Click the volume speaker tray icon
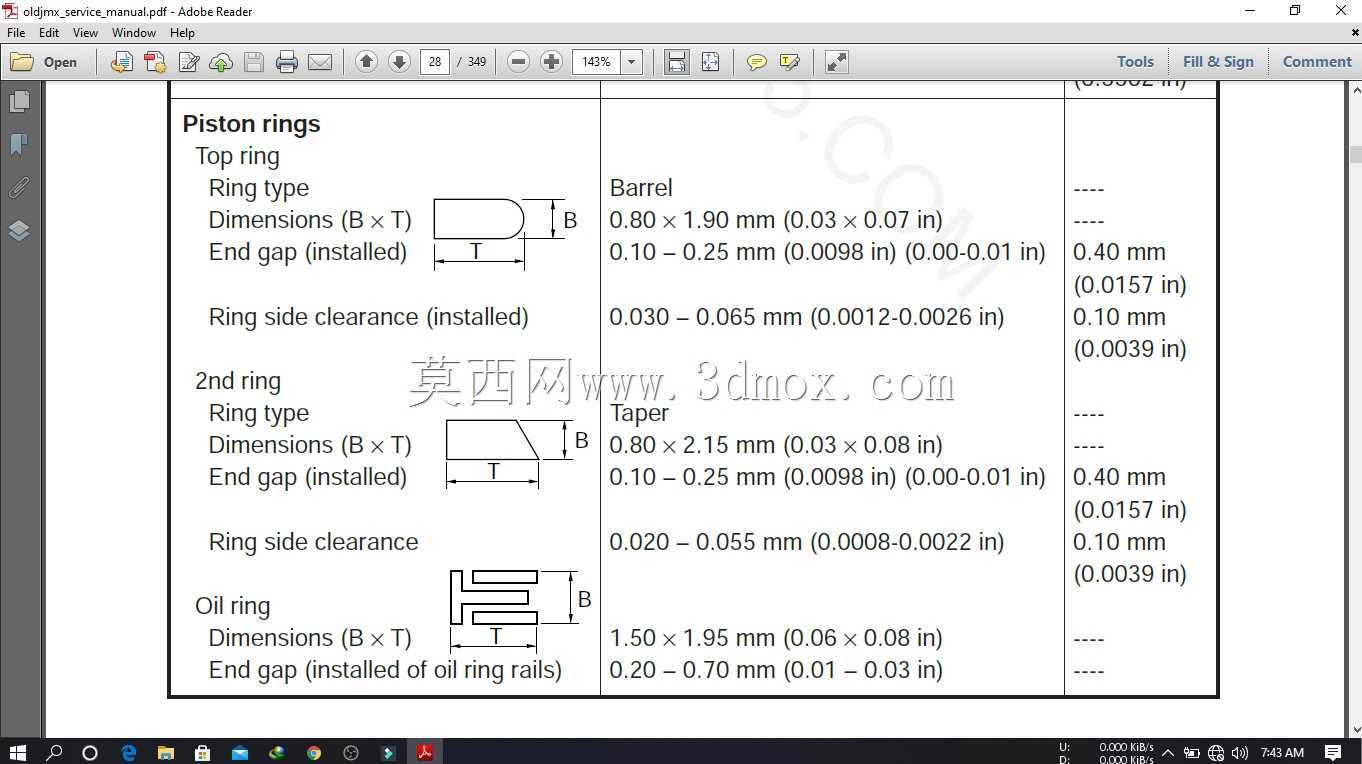1362x764 pixels. pos(1240,753)
